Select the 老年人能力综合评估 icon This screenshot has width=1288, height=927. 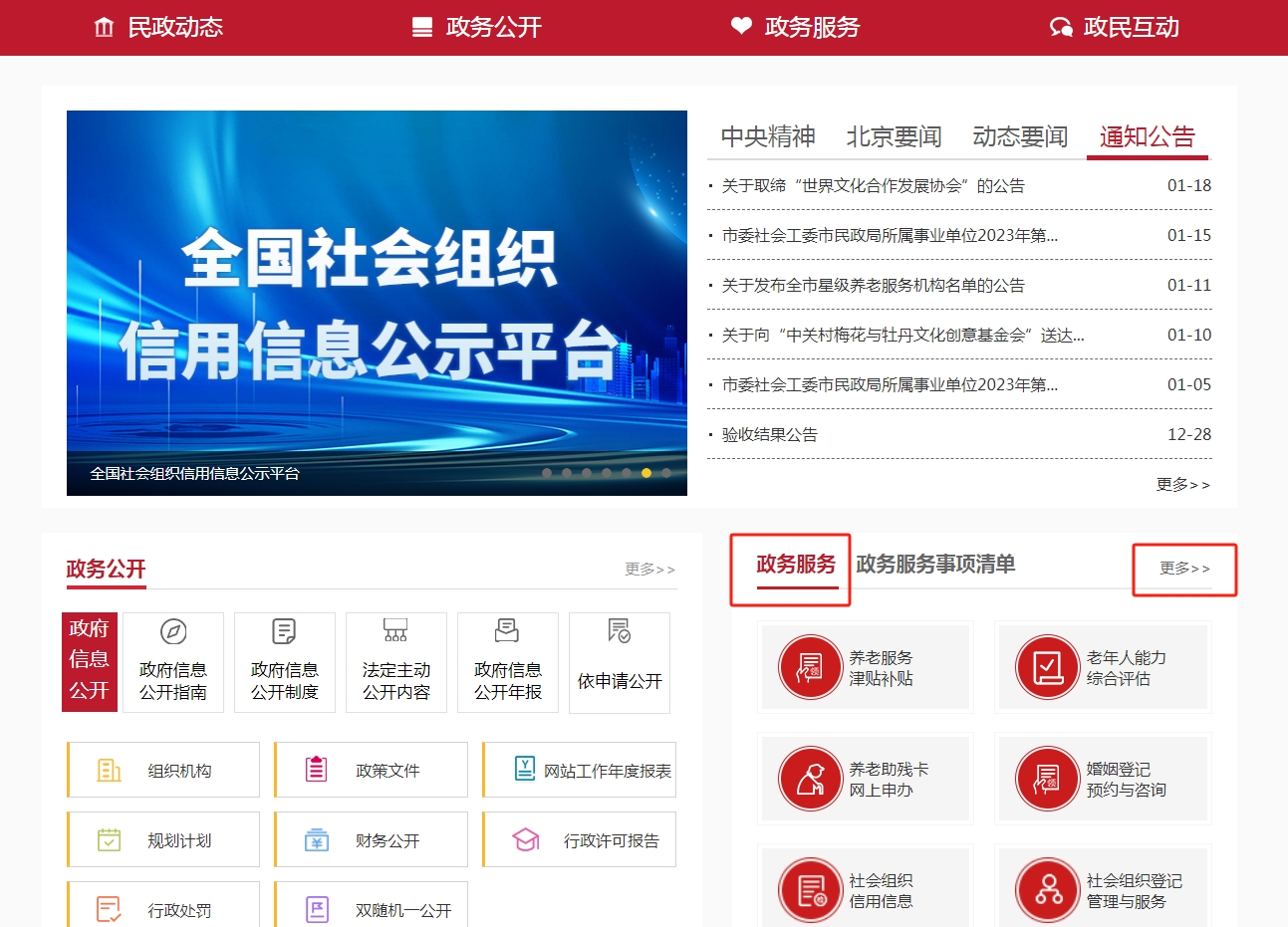1103,667
